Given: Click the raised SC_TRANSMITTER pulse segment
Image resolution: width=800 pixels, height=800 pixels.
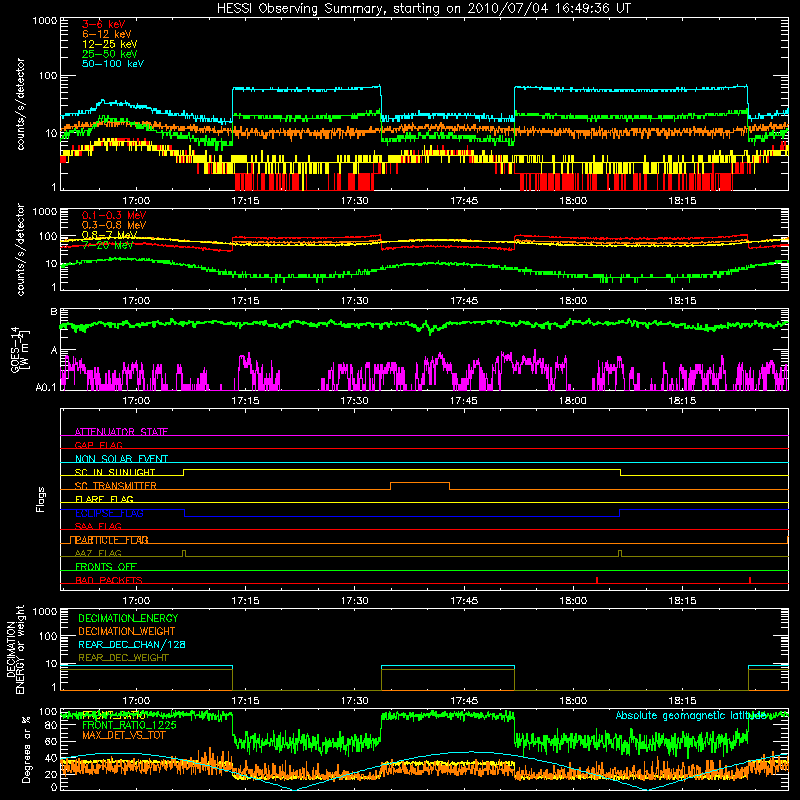Looking at the screenshot, I should click(420, 483).
